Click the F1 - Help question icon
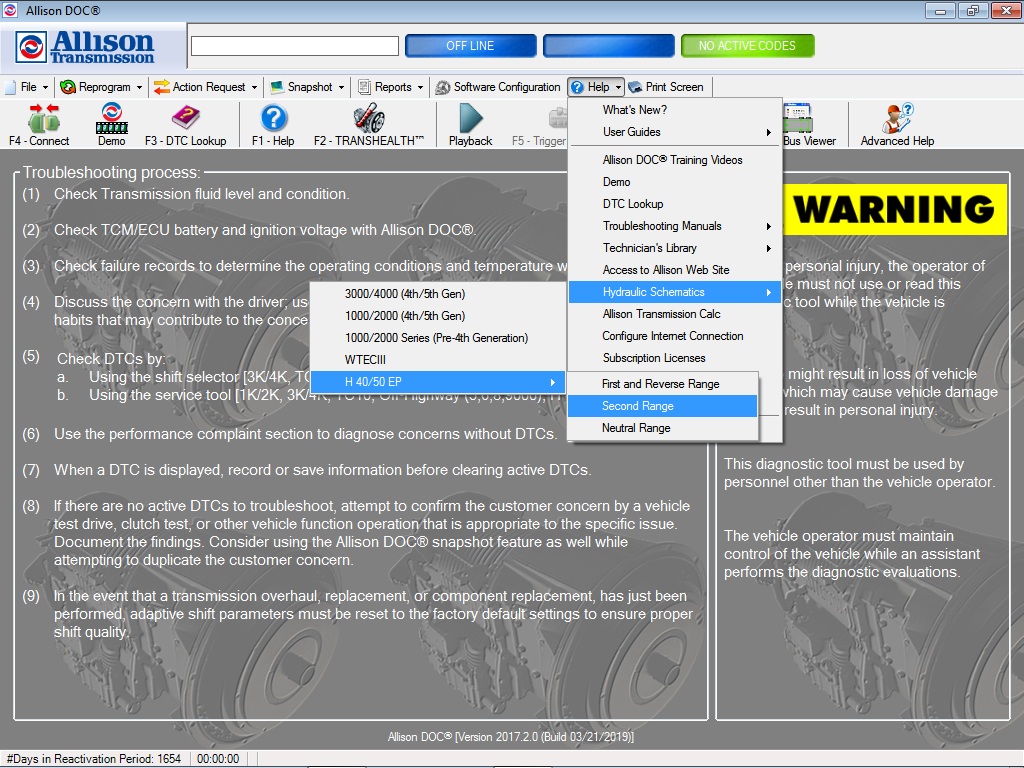This screenshot has width=1024, height=768. [x=274, y=118]
